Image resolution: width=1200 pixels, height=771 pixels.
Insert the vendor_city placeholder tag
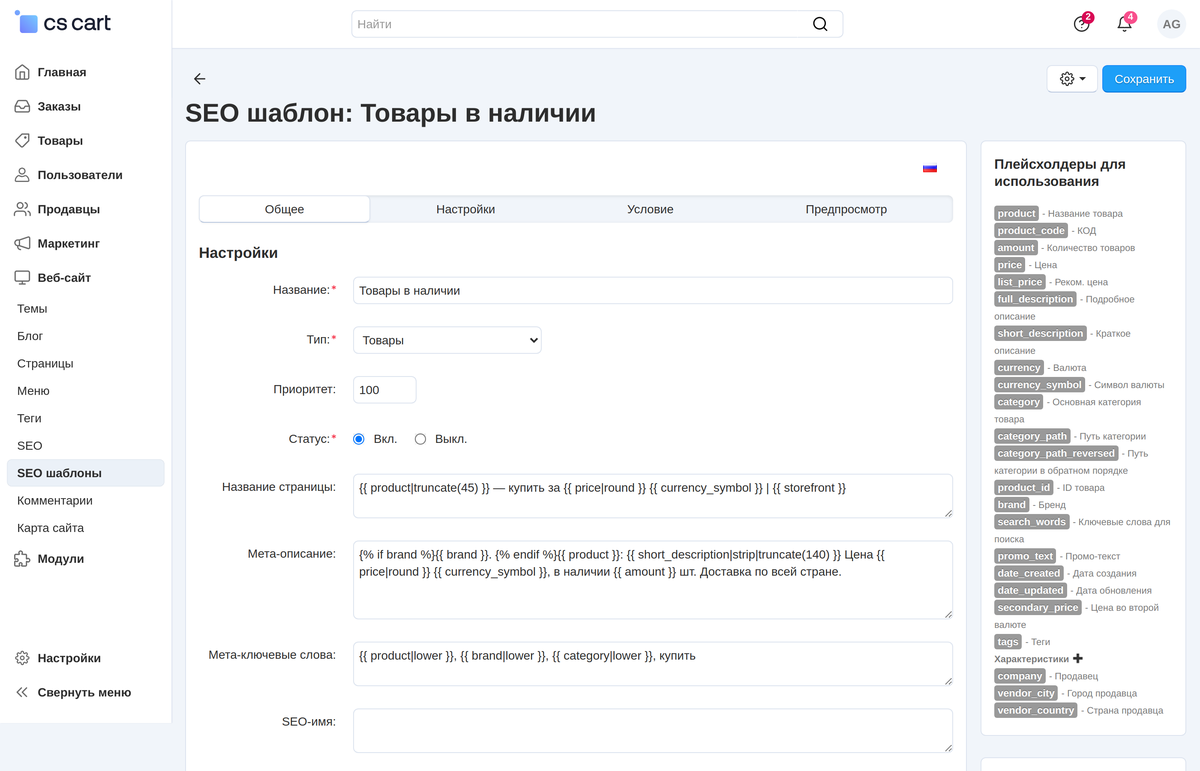click(x=1027, y=693)
